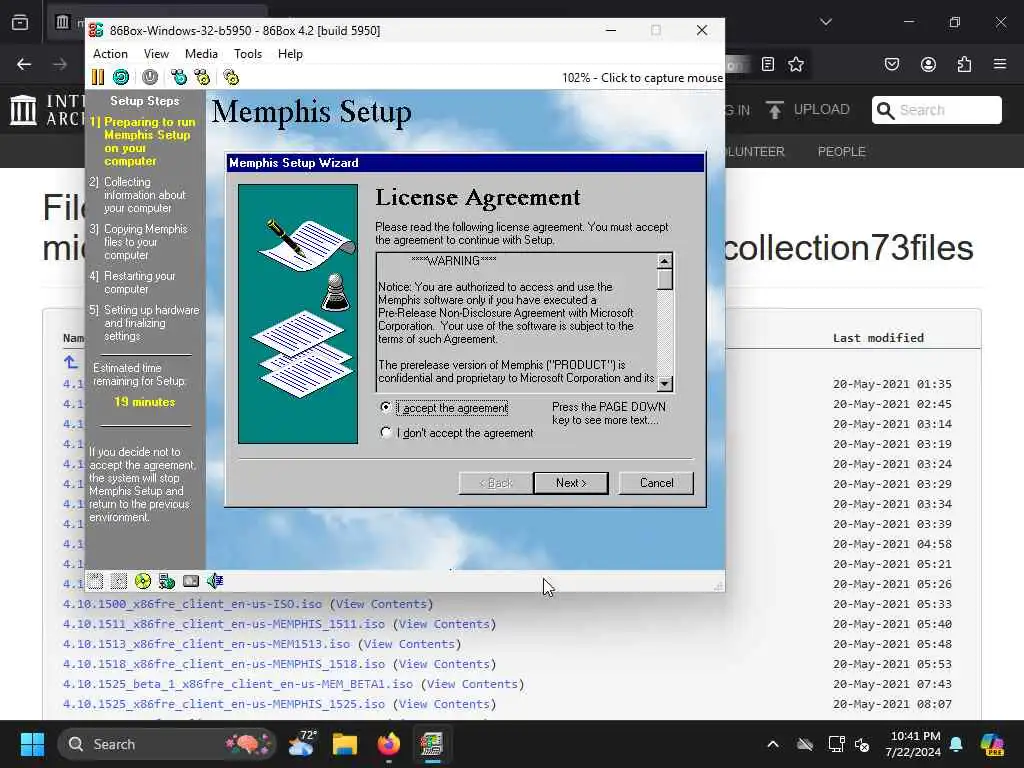Click the Internet Archive search field
This screenshot has height=768, width=1024.
click(x=936, y=110)
